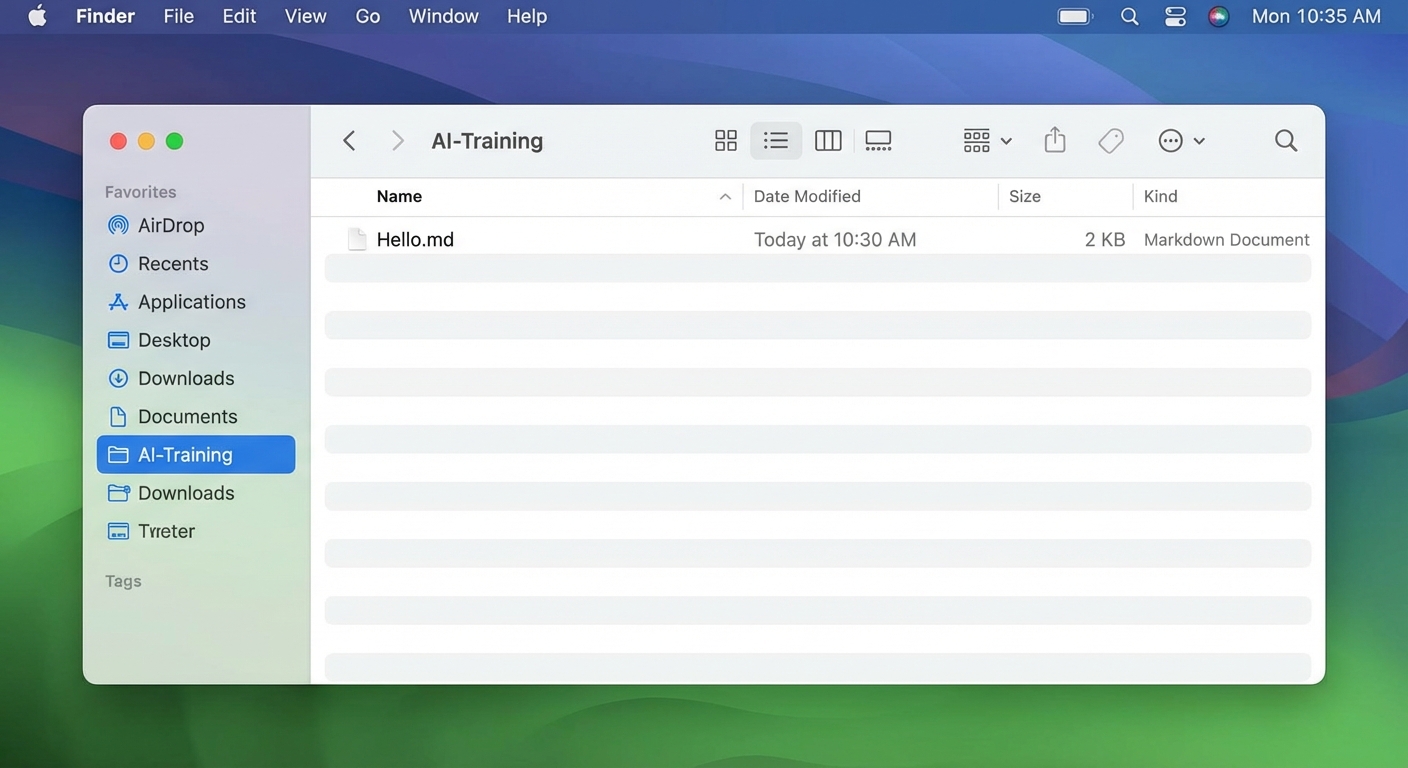
Task: Switch to icon grid view
Action: pos(725,140)
